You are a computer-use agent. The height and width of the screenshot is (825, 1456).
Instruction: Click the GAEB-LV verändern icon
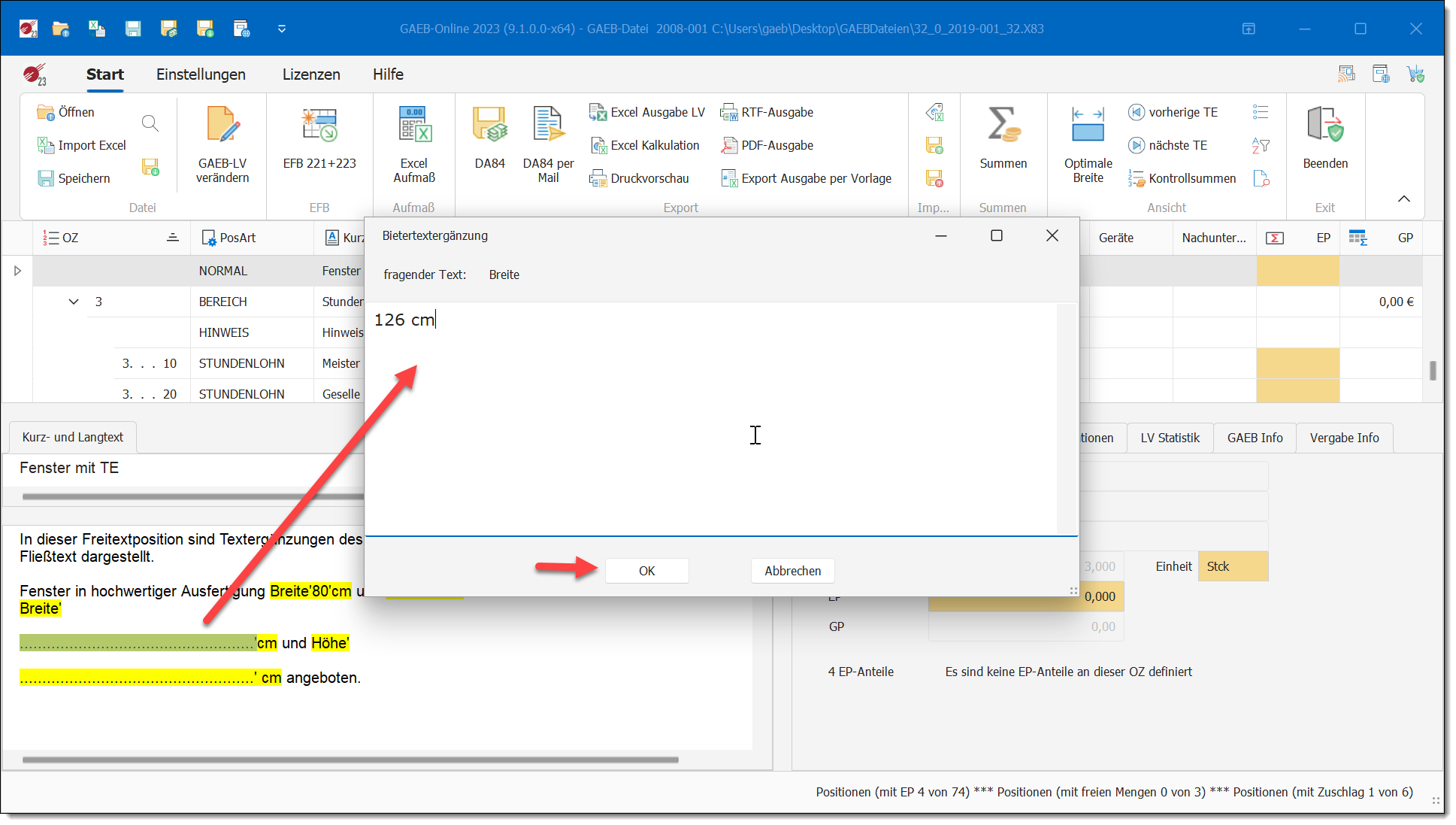(x=222, y=126)
